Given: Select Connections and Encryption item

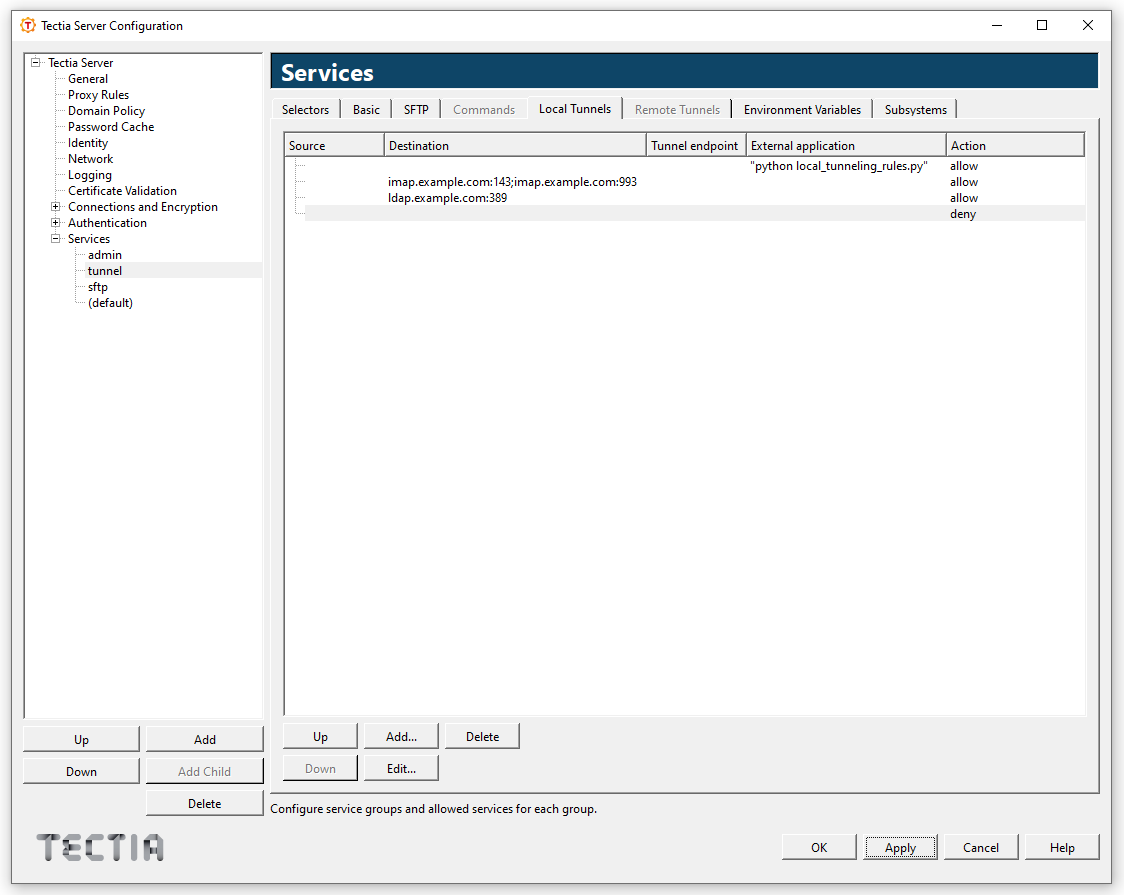Looking at the screenshot, I should pos(143,206).
